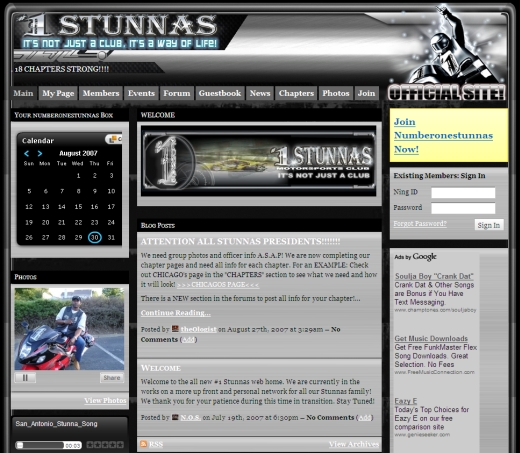Viewport: 520px width, 453px height.
Task: Rate the song using star icons
Action: click(105, 445)
